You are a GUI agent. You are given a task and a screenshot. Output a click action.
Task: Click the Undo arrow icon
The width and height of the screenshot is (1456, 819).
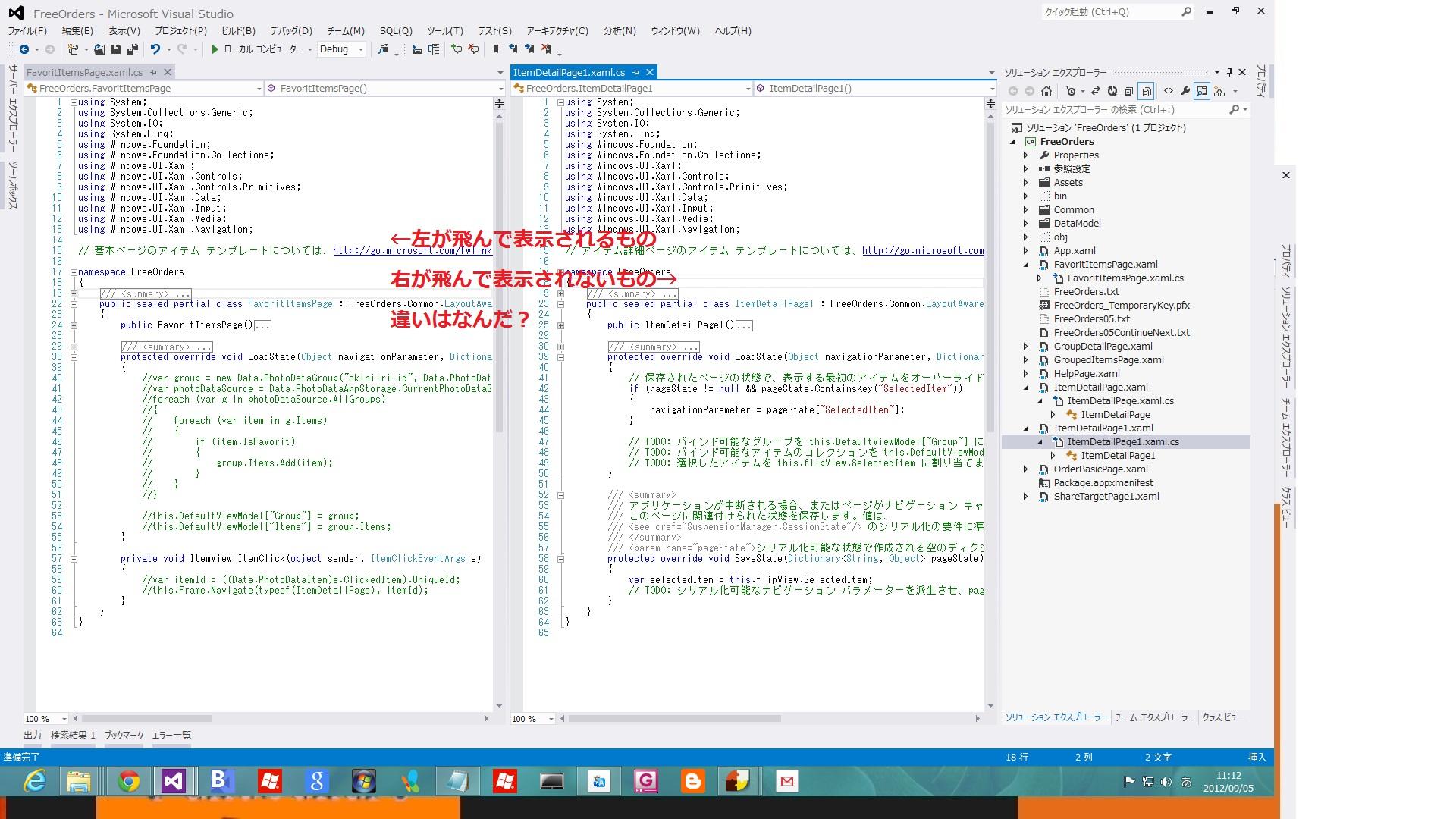(x=155, y=49)
